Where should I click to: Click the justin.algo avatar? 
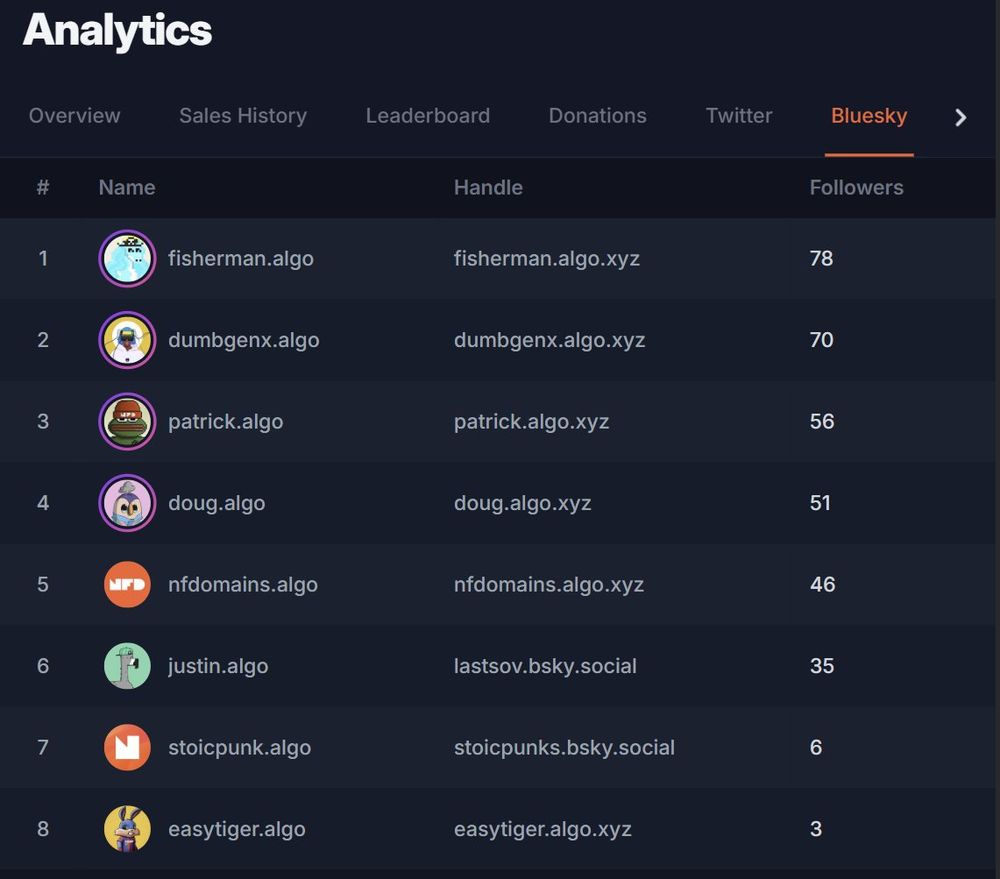click(128, 666)
